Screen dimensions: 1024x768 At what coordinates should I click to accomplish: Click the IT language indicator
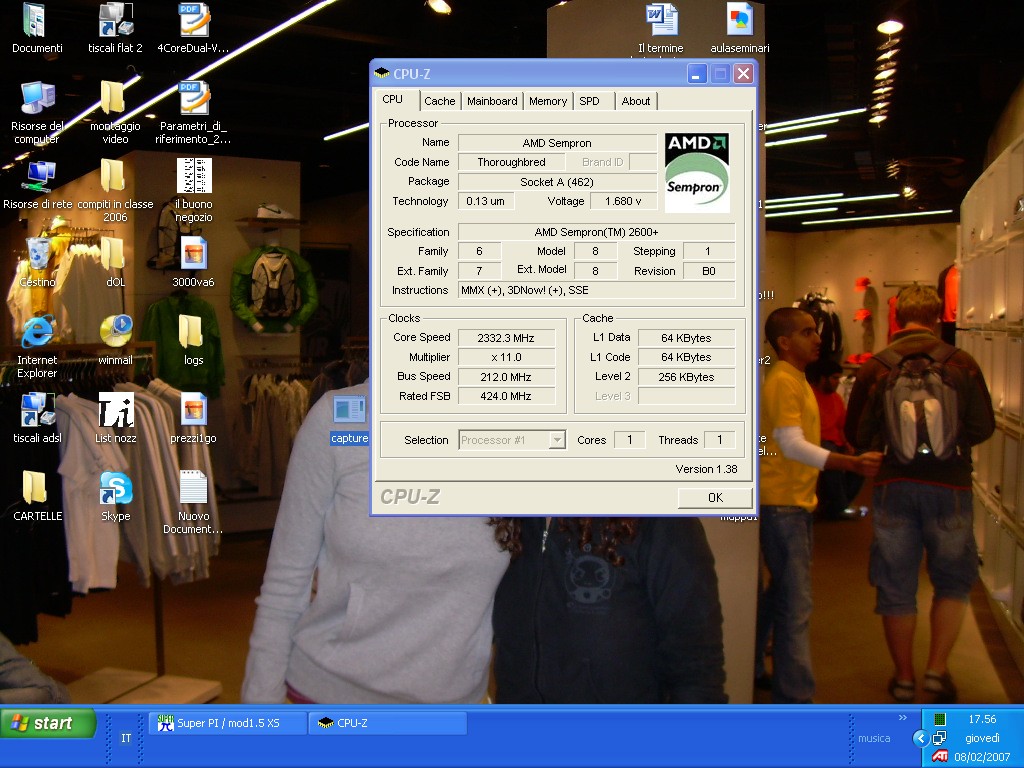pos(126,738)
